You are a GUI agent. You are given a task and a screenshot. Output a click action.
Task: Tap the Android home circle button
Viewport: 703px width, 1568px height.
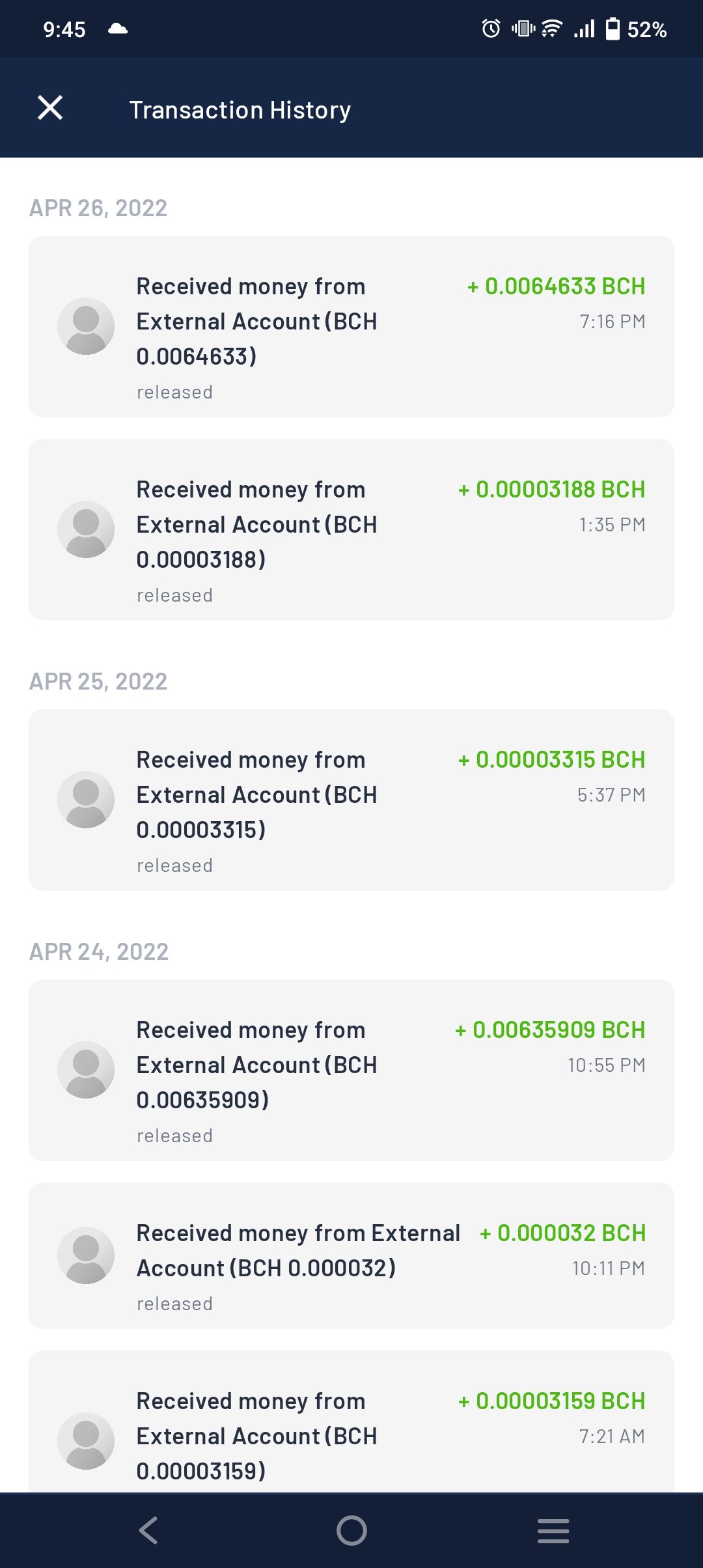351,1530
